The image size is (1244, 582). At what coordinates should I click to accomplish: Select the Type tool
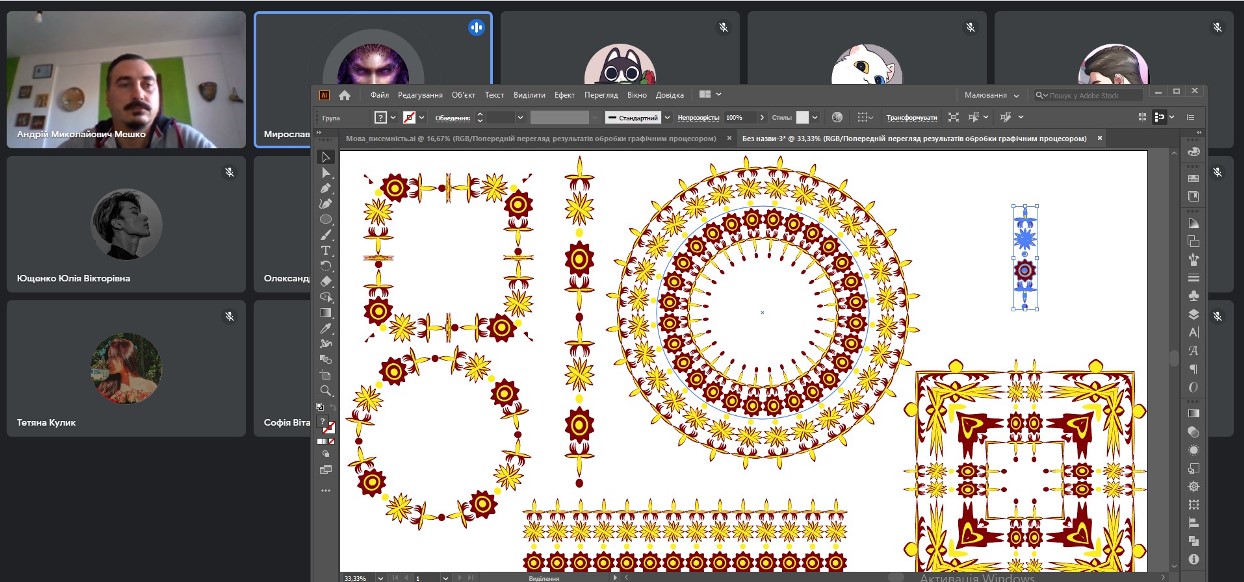tap(326, 250)
